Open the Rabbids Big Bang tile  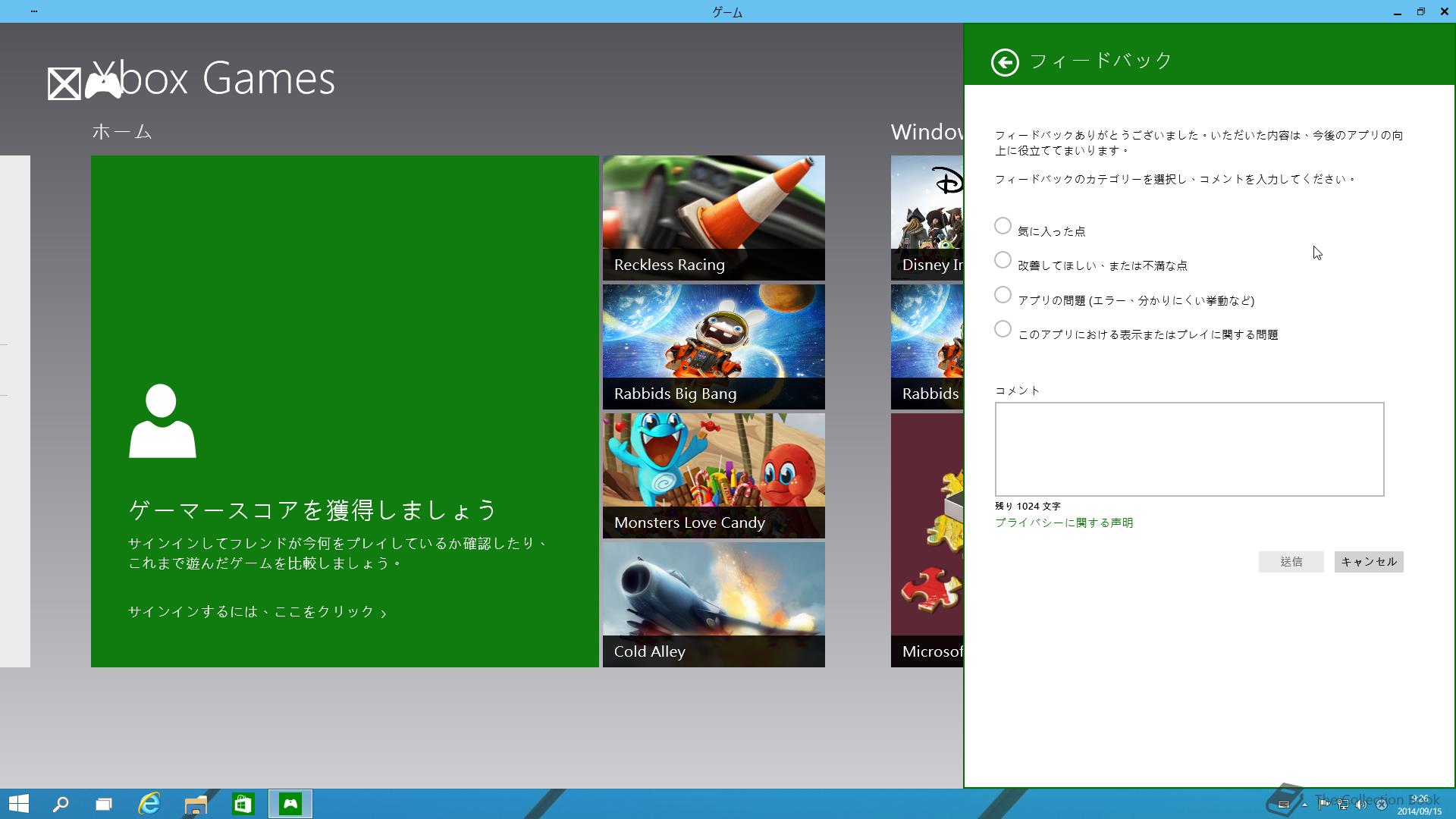pos(714,347)
